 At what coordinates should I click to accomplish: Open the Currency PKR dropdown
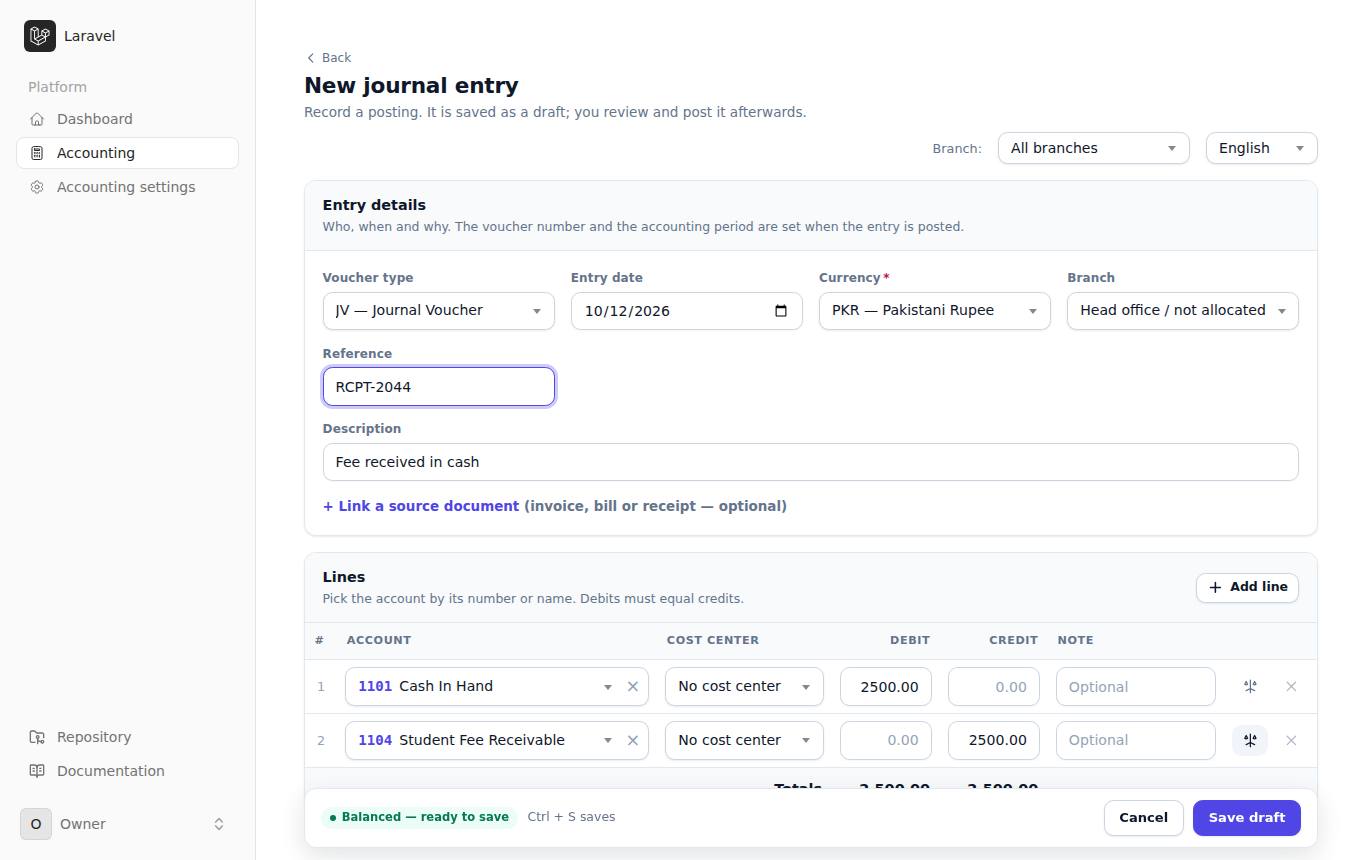[x=934, y=311]
